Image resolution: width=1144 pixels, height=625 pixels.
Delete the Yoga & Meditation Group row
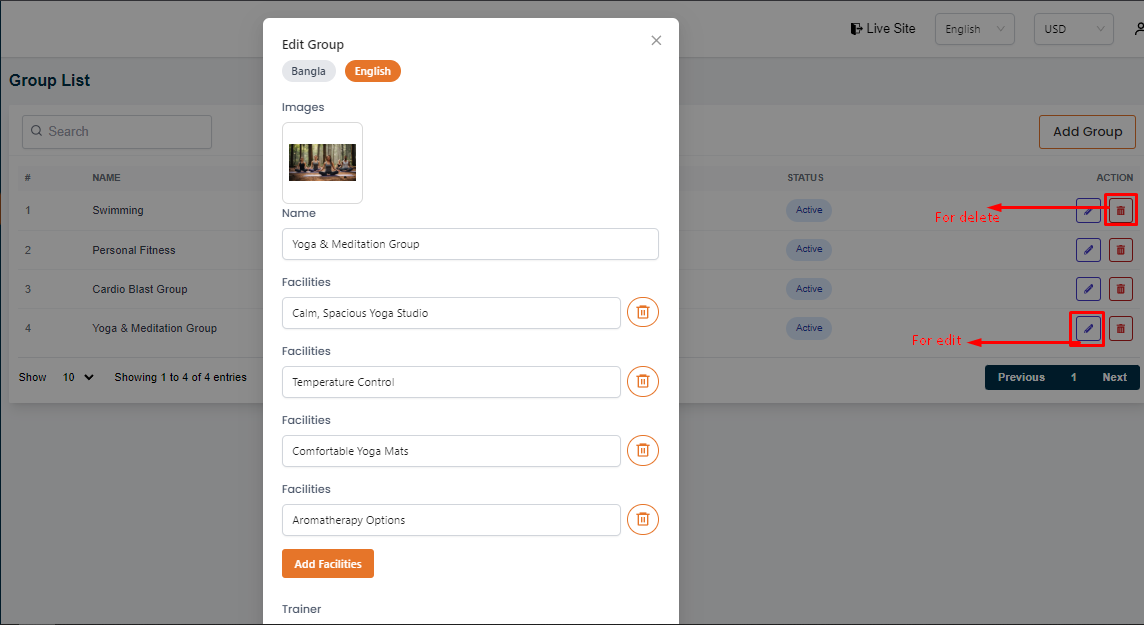coord(1121,328)
